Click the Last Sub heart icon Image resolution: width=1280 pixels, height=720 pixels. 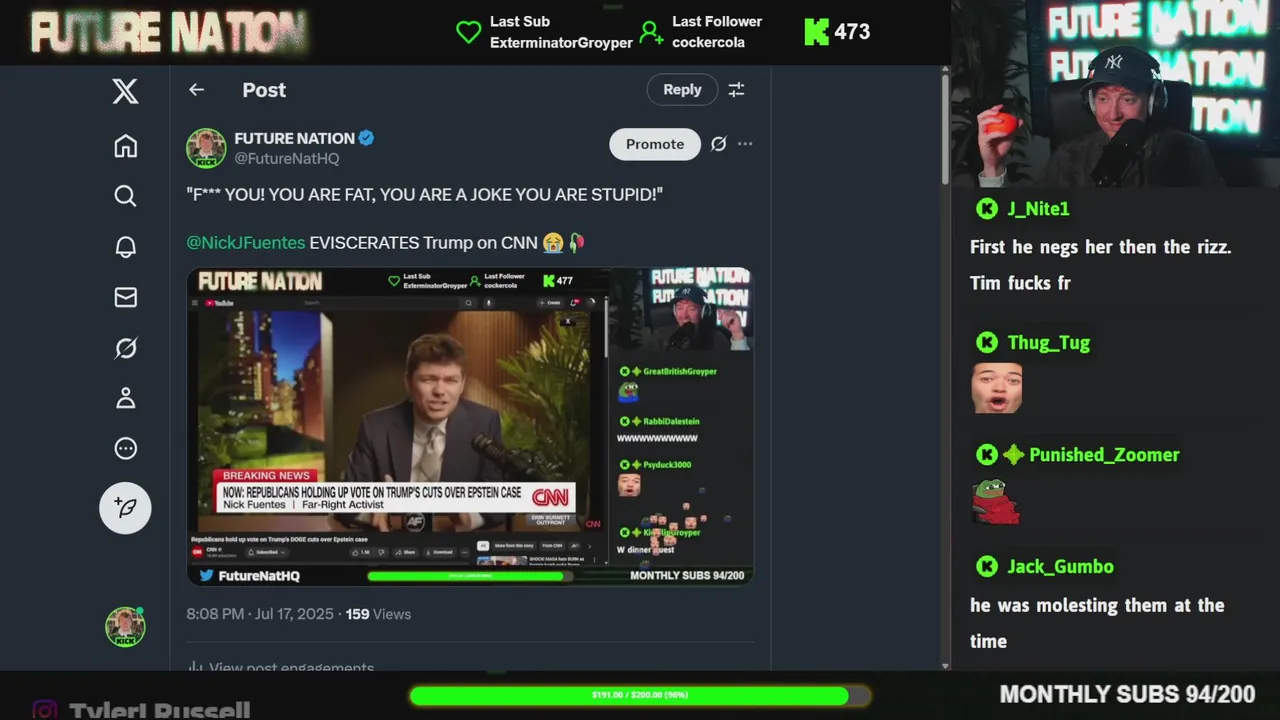pos(468,33)
